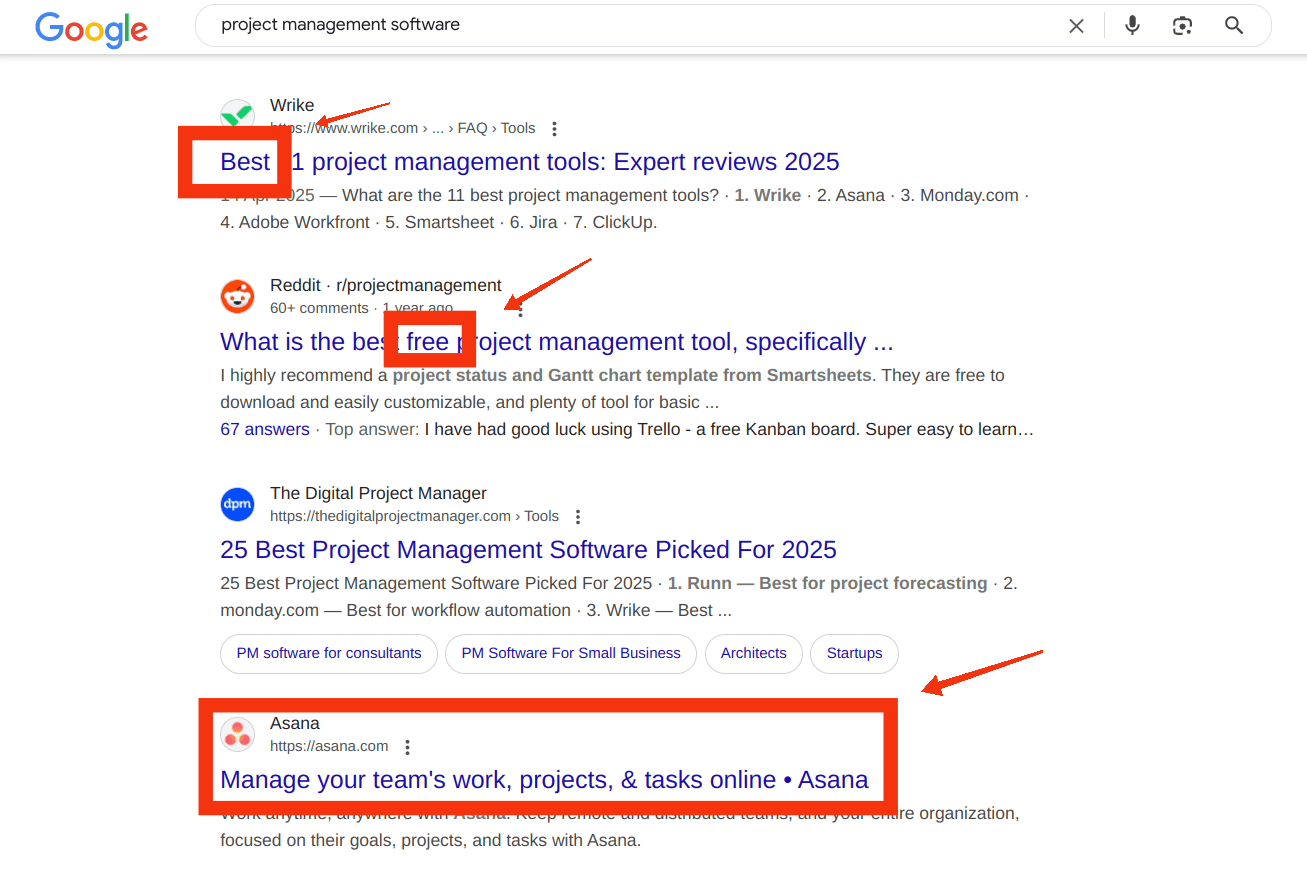Select PM software for consultants chip
Screen dimensions: 1307x871
point(329,653)
